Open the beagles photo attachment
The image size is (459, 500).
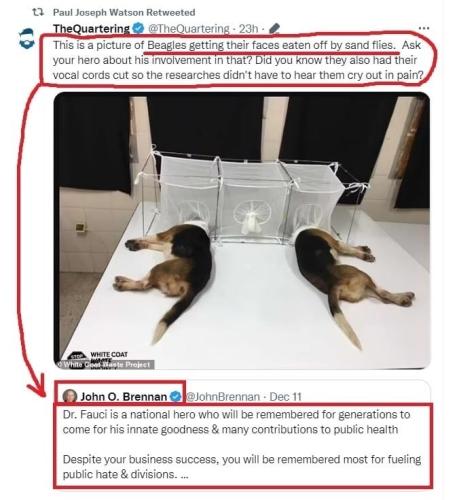[x=242, y=231]
